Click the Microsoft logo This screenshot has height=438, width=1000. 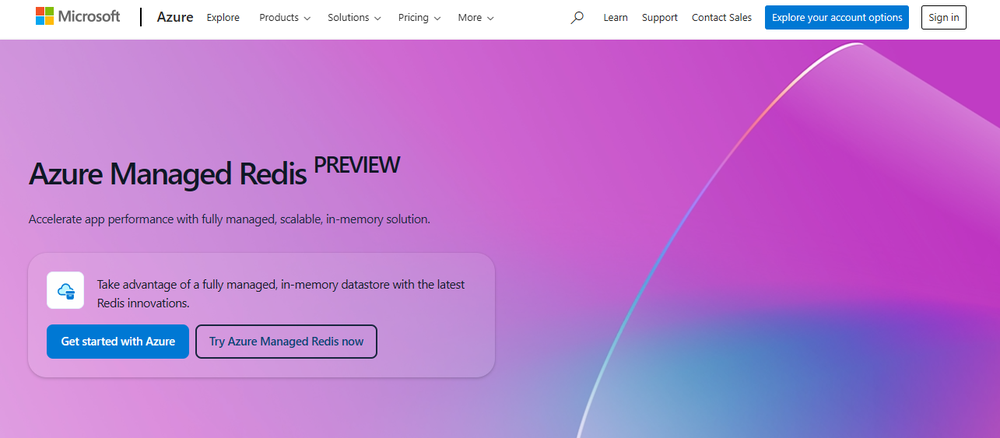coord(78,17)
